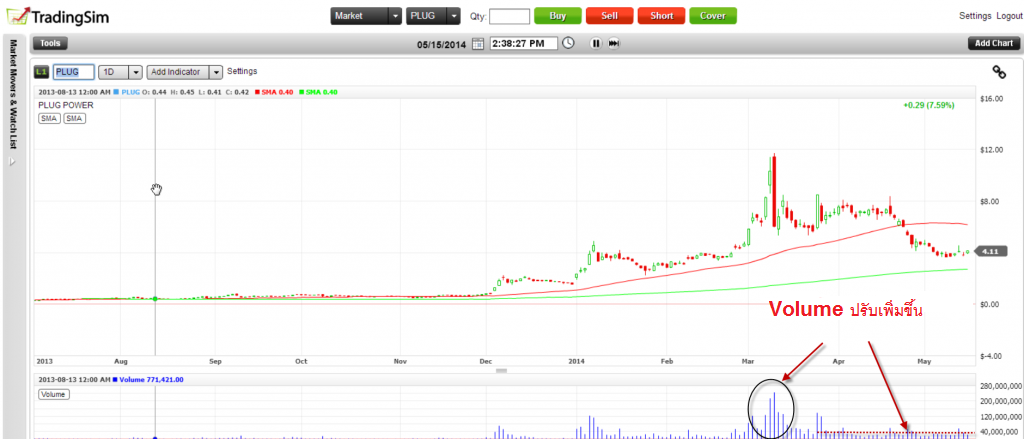Screen dimensions: 1024x439
Task: Open chart Settings link beside Add Indicator
Action: tap(242, 71)
